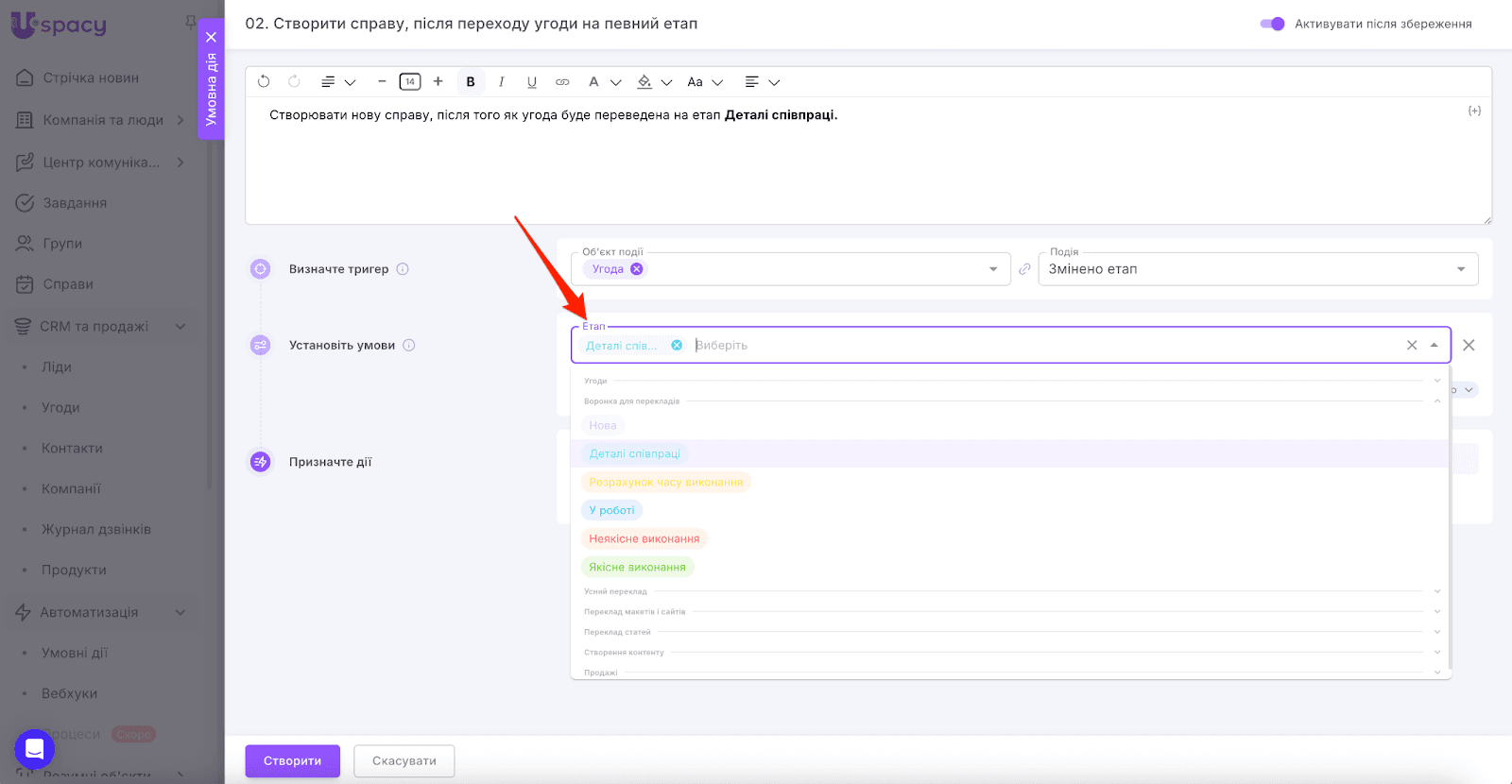The image size is (1512, 784).
Task: Toggle bold text formatting
Action: [x=471, y=82]
